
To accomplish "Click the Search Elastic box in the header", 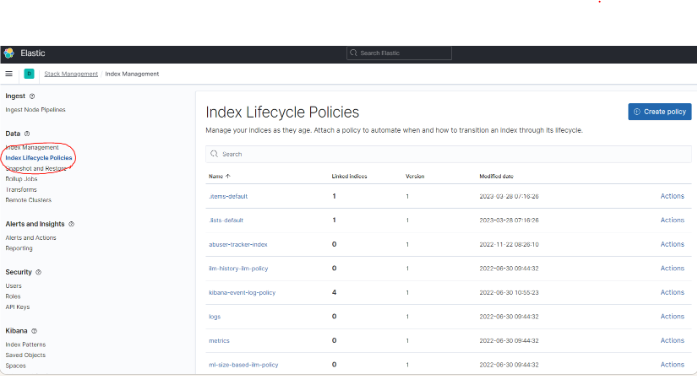I will 399,53.
